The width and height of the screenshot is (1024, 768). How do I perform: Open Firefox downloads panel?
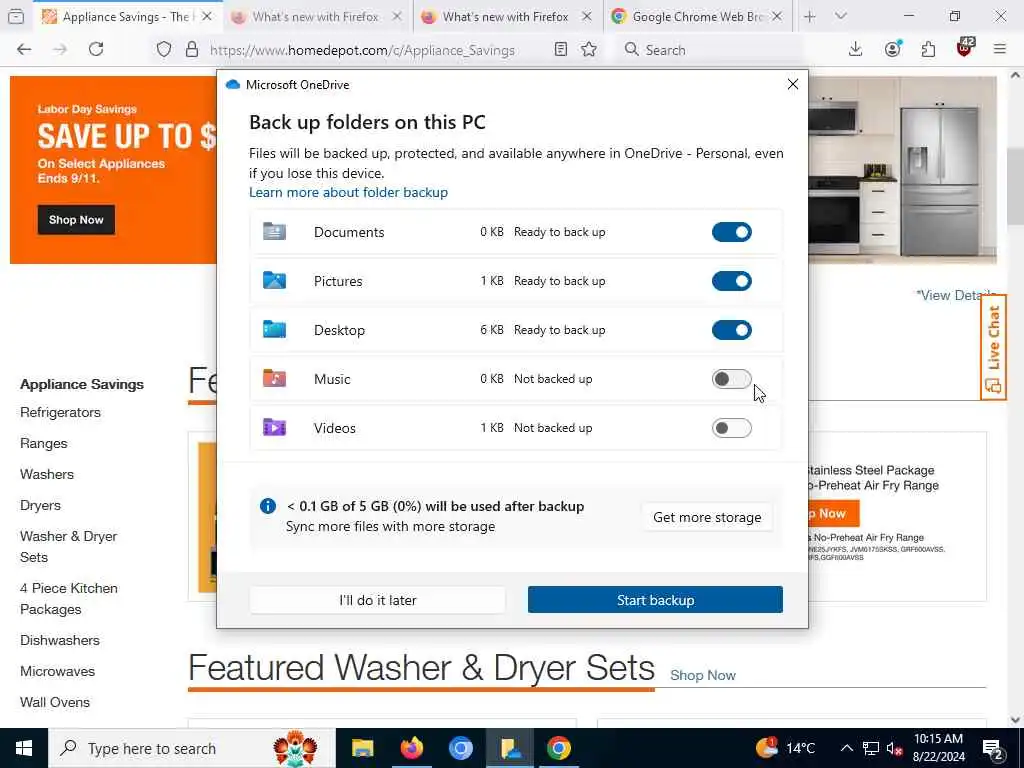coord(856,50)
